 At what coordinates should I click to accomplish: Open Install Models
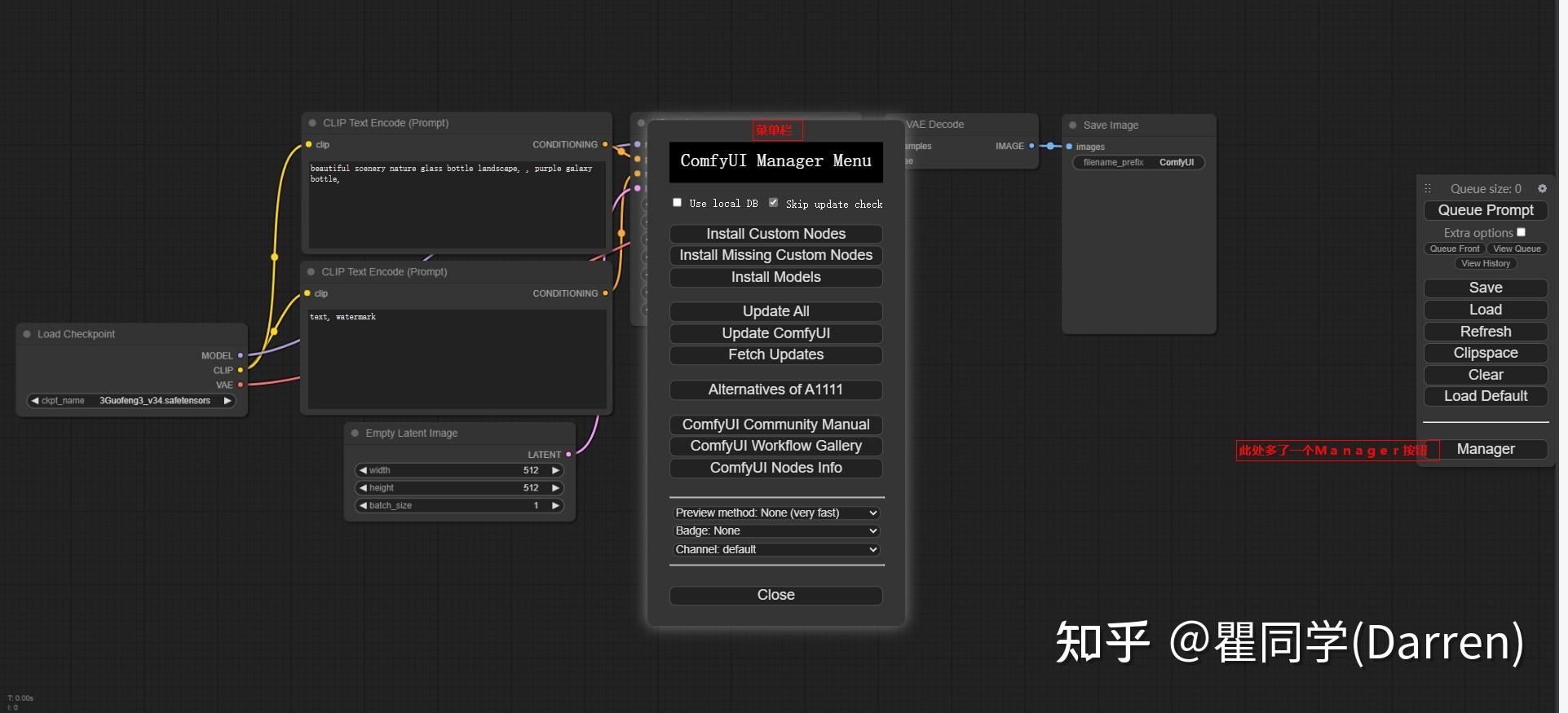776,277
